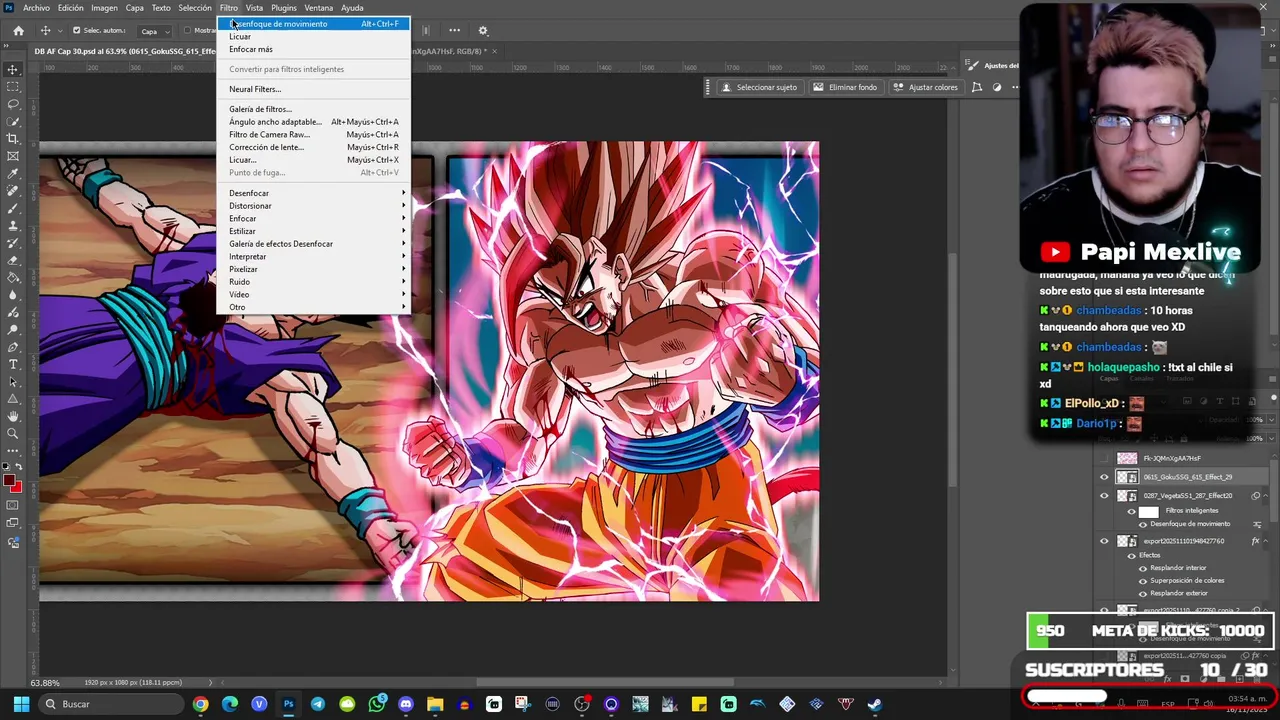Select the Clone Stamp tool

[x=13, y=226]
